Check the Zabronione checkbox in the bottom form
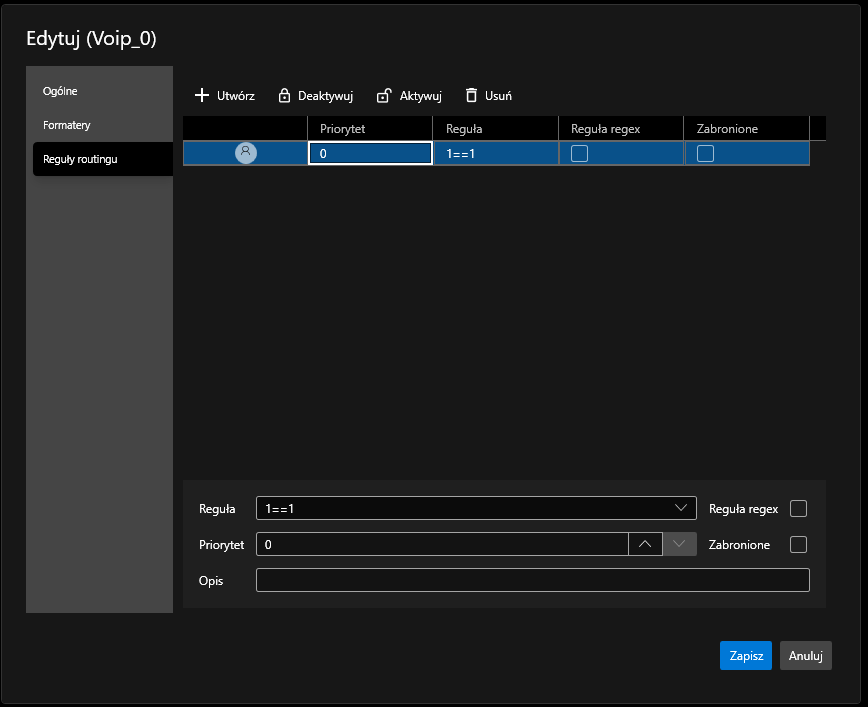 798,544
